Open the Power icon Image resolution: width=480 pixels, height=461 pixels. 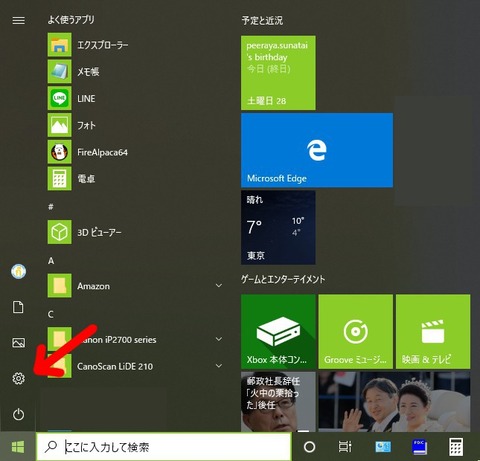(18, 414)
